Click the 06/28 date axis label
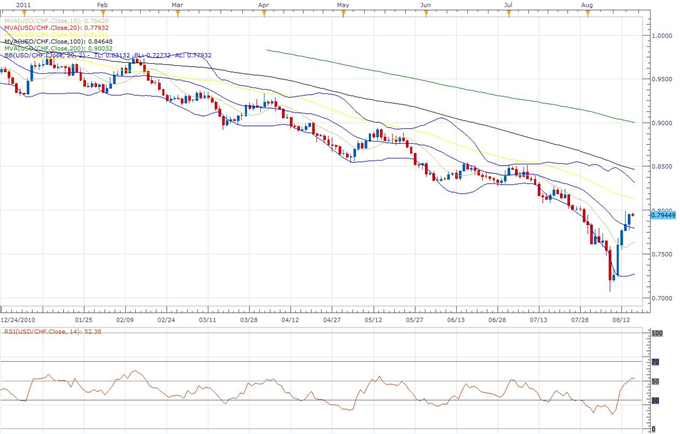 [x=497, y=320]
